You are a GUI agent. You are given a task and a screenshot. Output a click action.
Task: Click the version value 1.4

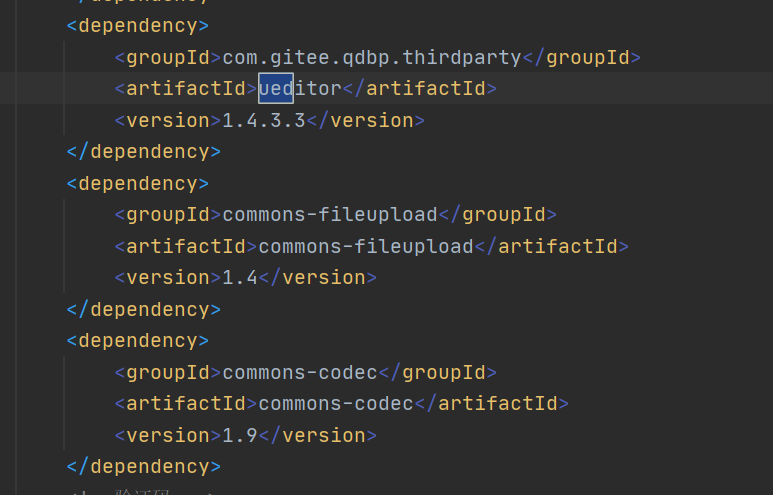[x=240, y=278]
